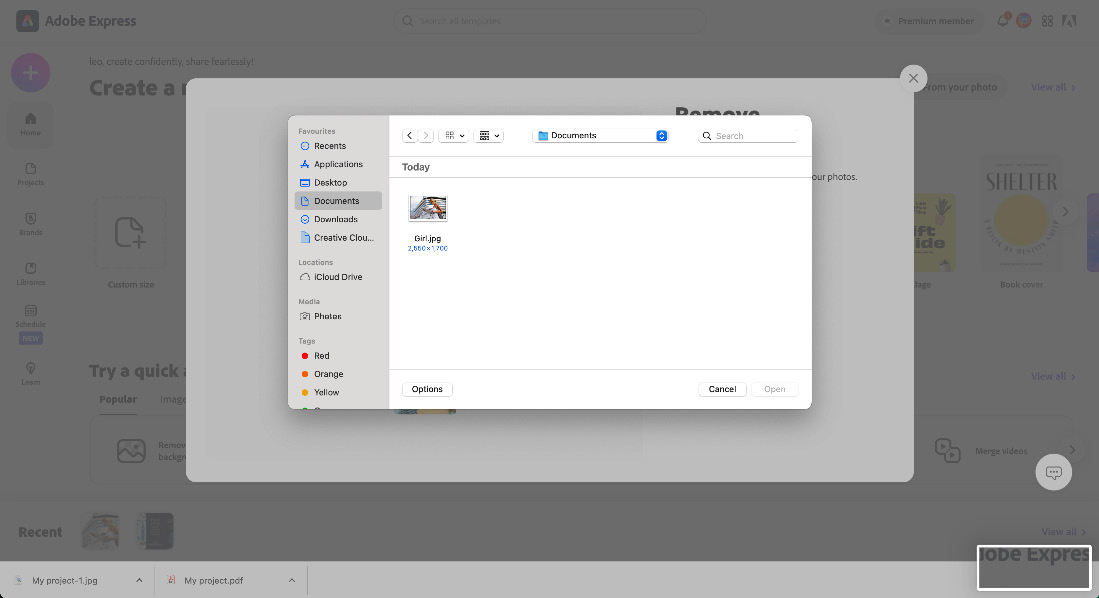This screenshot has height=598, width=1099.
Task: Click the Options button
Action: [427, 389]
